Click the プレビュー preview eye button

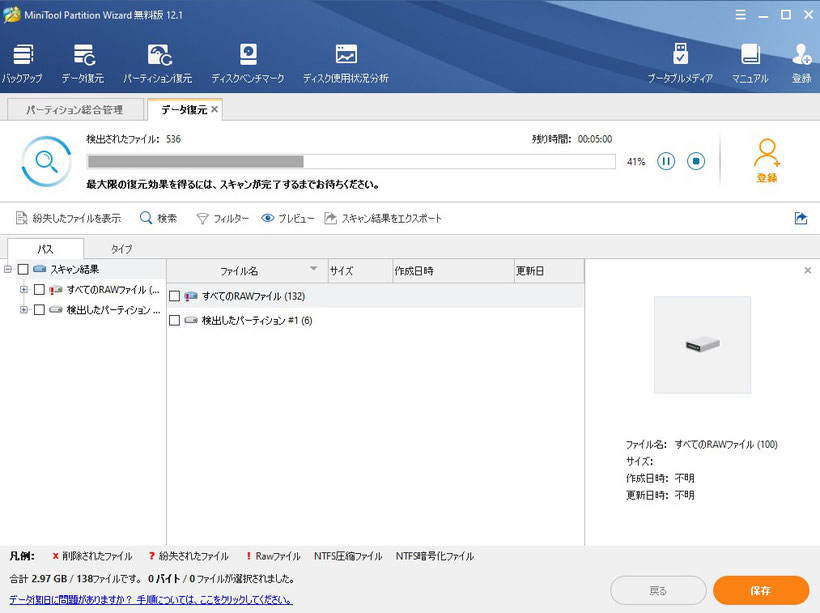tap(288, 218)
